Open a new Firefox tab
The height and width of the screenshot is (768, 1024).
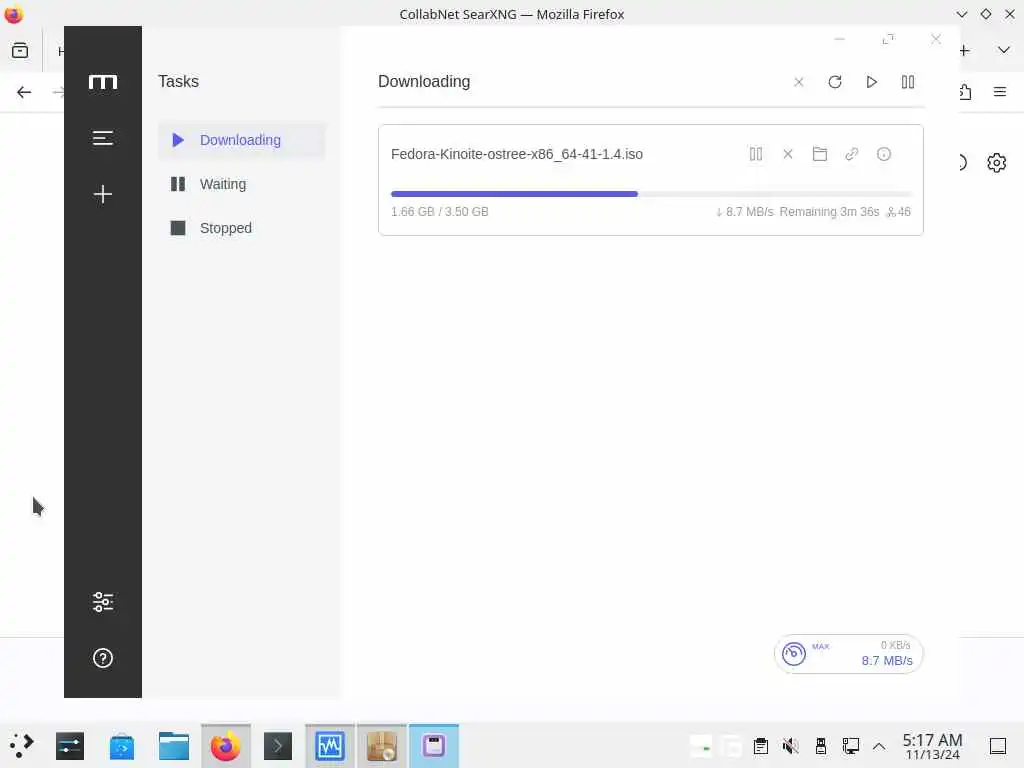965,50
